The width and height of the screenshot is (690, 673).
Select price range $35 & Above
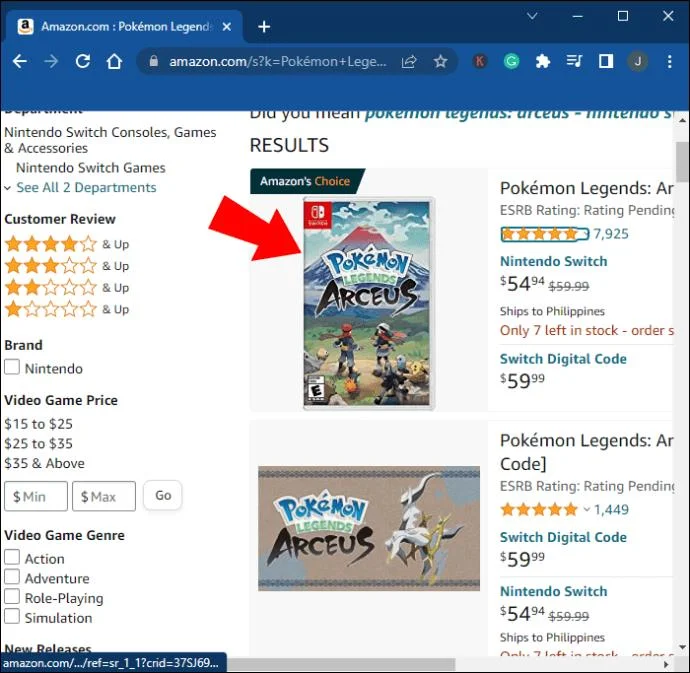[44, 463]
